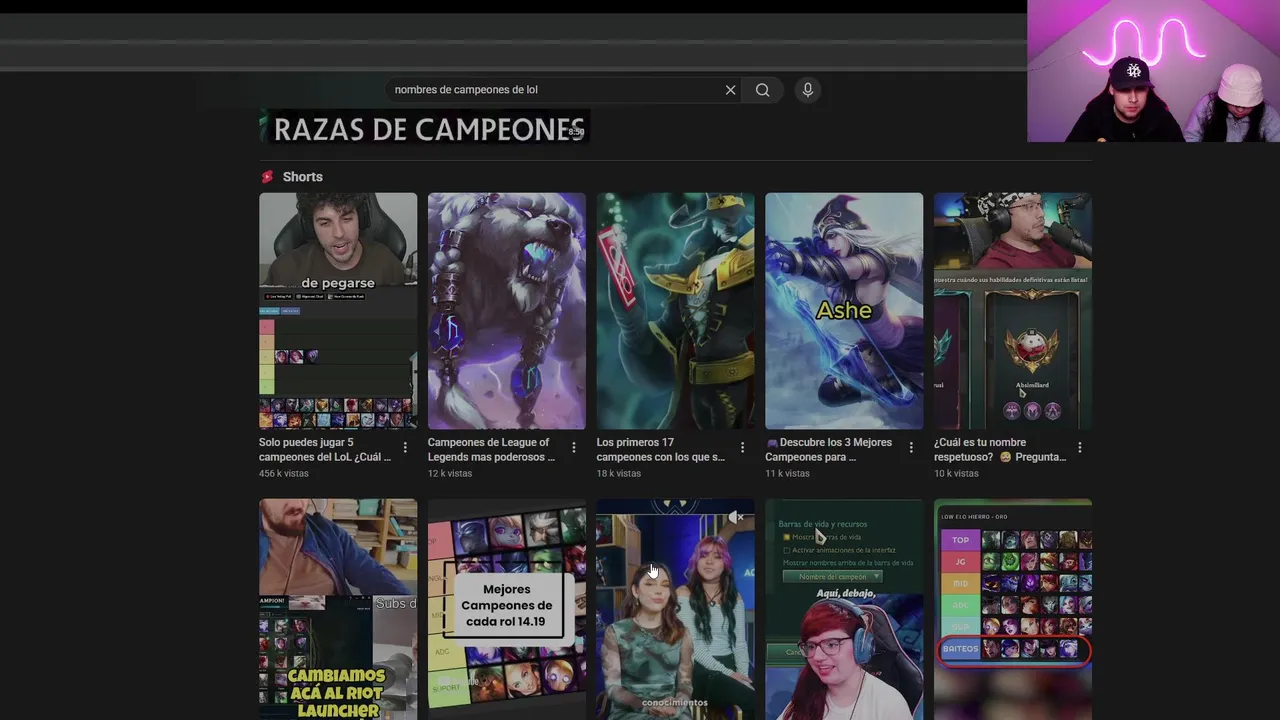Click title 'Solo puedes jugar 5 campeones del LoL'
The image size is (1280, 720).
325,449
